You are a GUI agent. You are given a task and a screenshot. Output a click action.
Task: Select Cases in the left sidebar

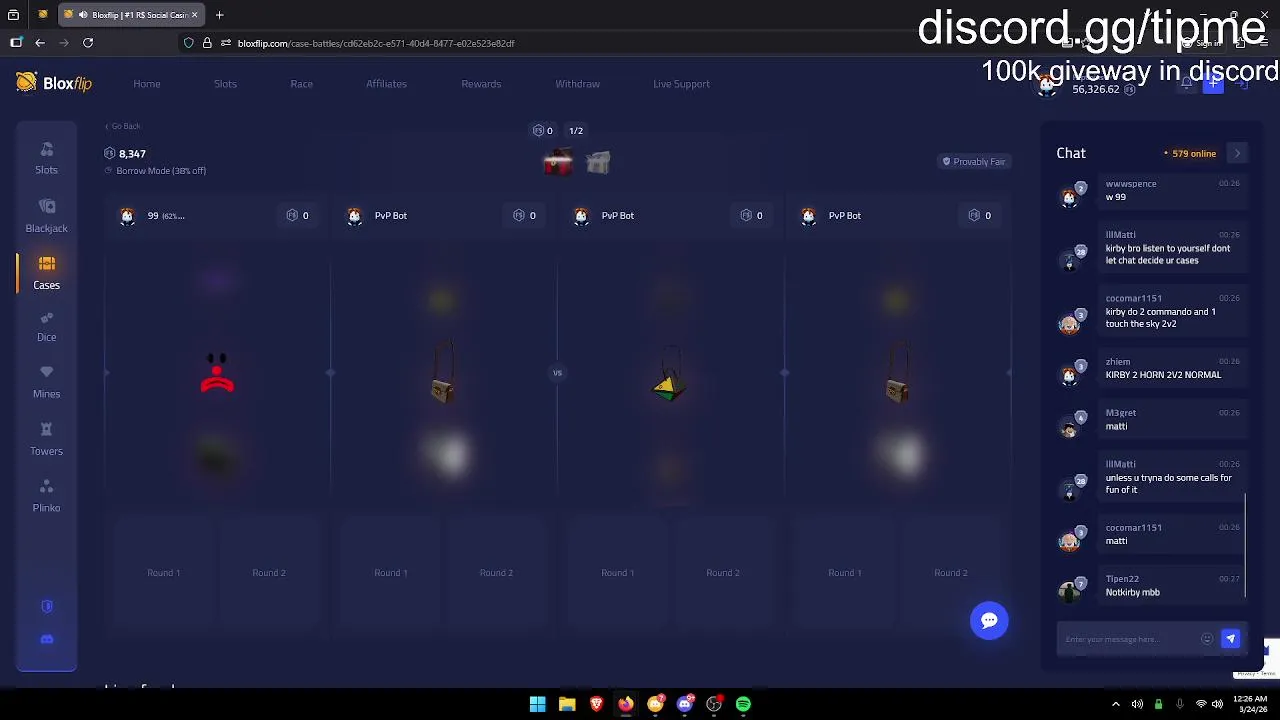tap(46, 272)
